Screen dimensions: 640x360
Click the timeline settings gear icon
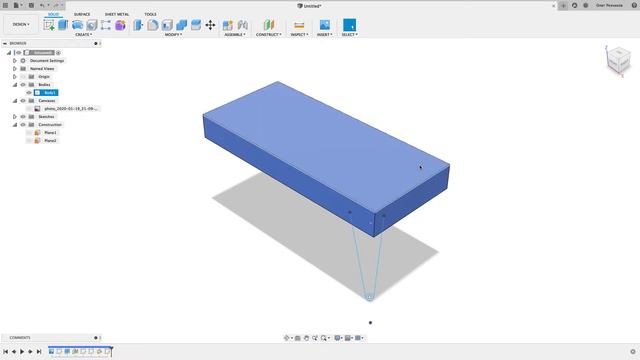(633, 351)
